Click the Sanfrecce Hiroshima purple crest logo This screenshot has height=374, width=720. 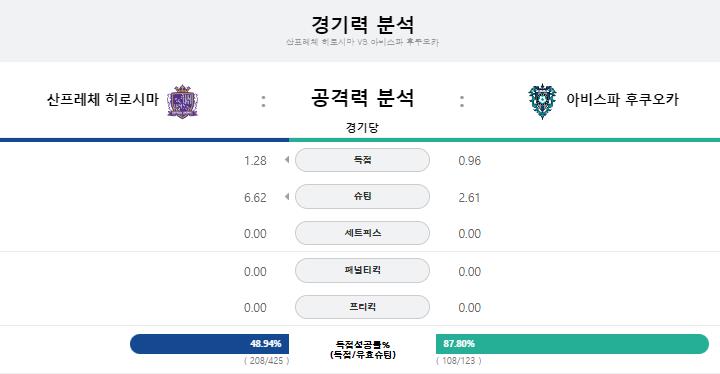182,101
